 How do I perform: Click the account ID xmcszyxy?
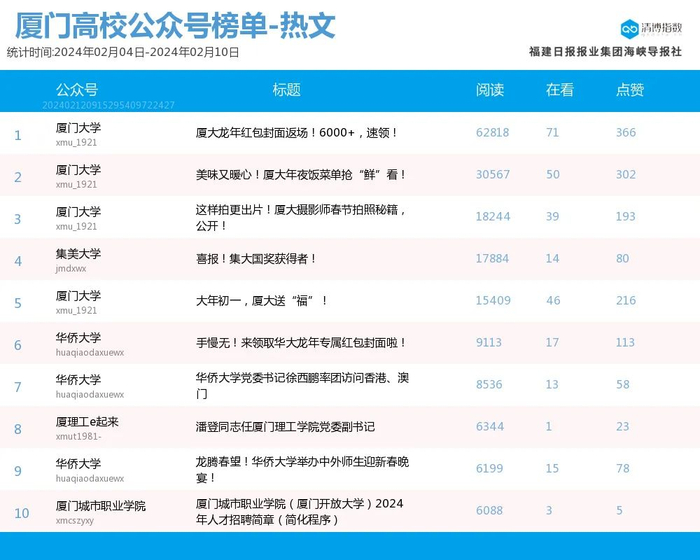pos(75,520)
